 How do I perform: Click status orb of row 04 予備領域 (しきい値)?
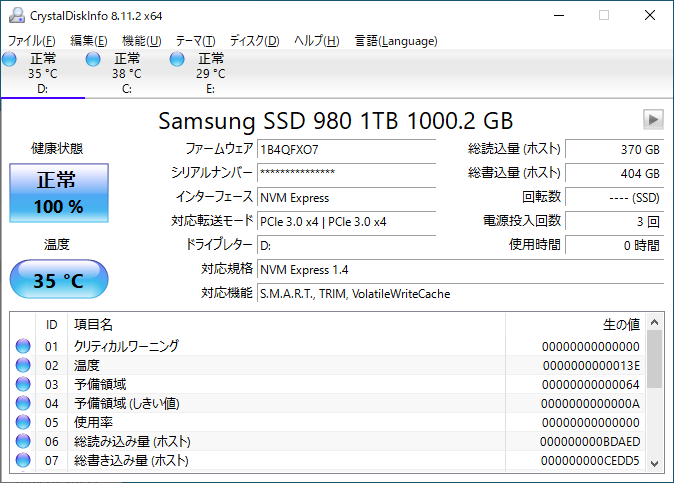(23, 403)
